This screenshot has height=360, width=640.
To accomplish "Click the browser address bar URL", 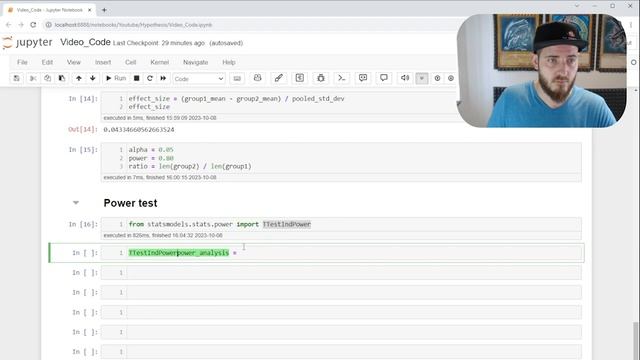I will 133,25.
